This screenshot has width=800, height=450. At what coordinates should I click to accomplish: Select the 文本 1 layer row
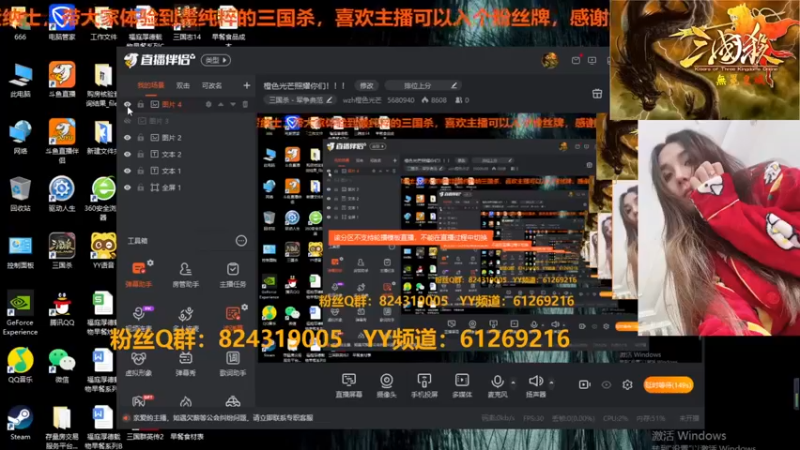tap(186, 171)
